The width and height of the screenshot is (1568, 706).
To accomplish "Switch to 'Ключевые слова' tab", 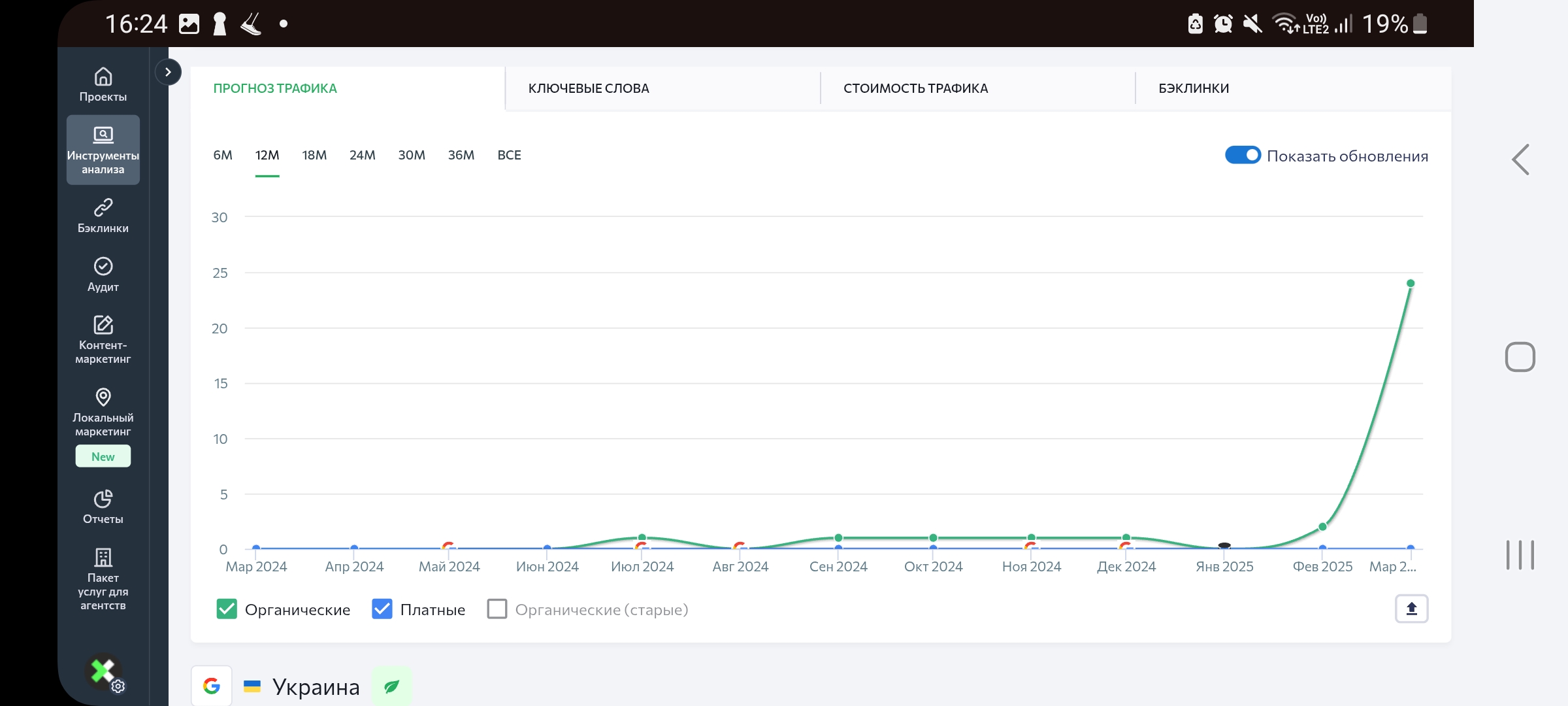I will 589,88.
